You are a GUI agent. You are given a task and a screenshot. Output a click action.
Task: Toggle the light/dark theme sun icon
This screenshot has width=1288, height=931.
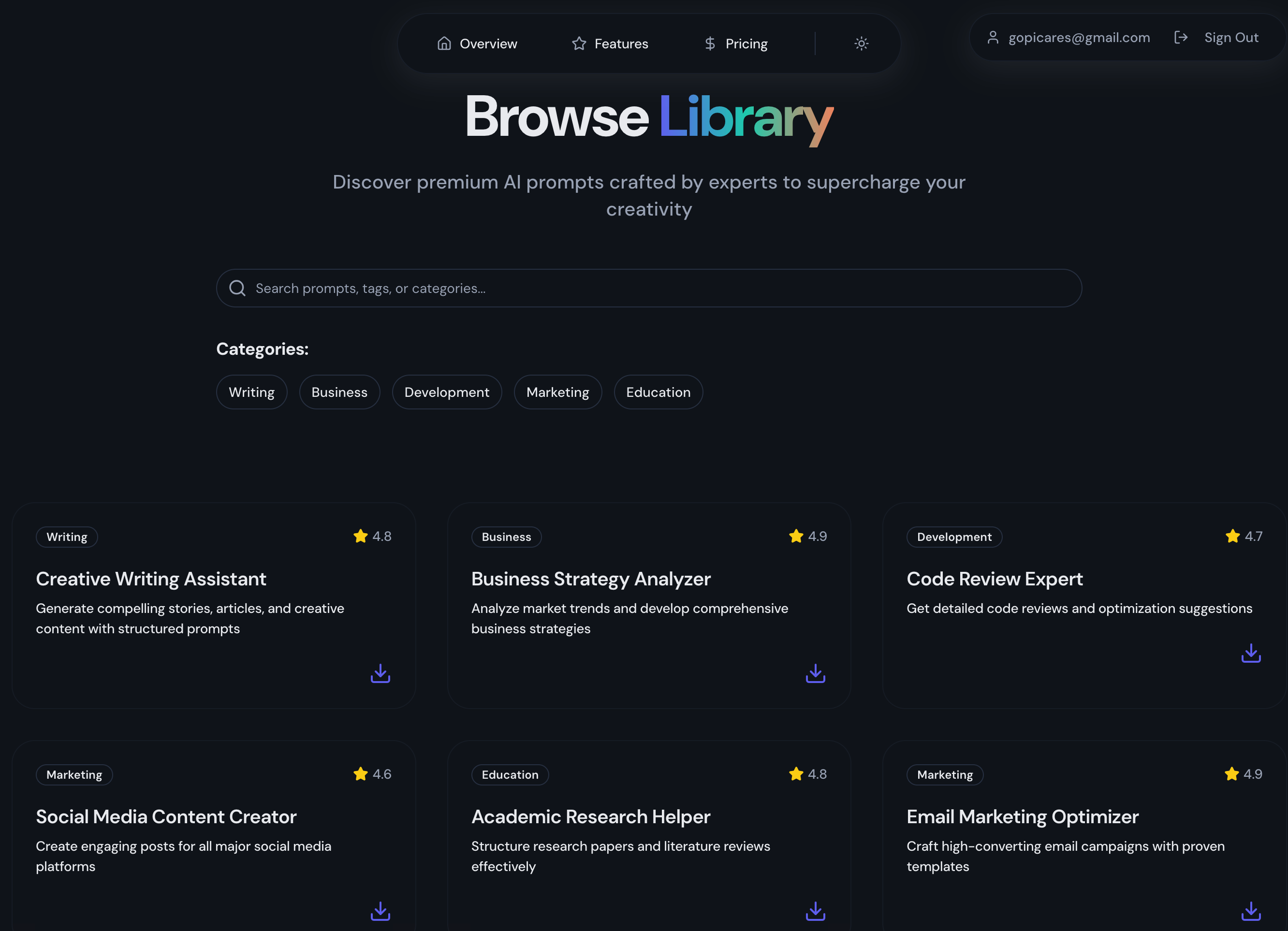(x=861, y=43)
